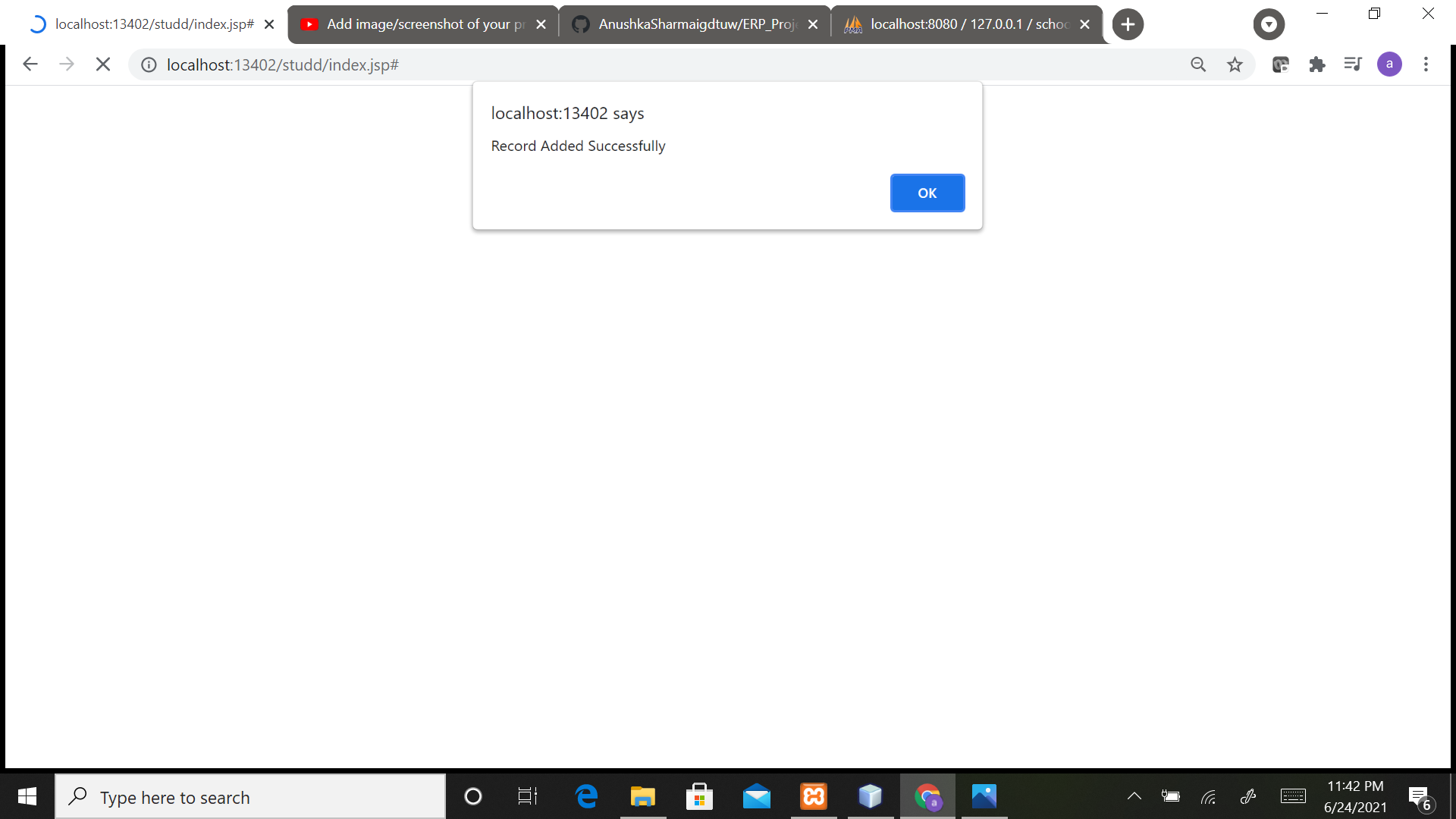Open the battery status icon
The width and height of the screenshot is (1456, 819).
[x=1171, y=796]
